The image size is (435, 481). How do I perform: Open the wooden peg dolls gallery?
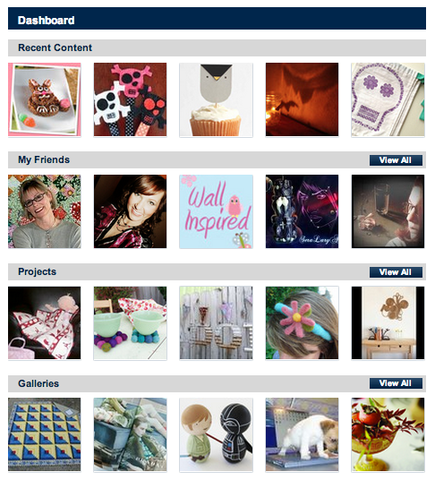click(x=216, y=435)
